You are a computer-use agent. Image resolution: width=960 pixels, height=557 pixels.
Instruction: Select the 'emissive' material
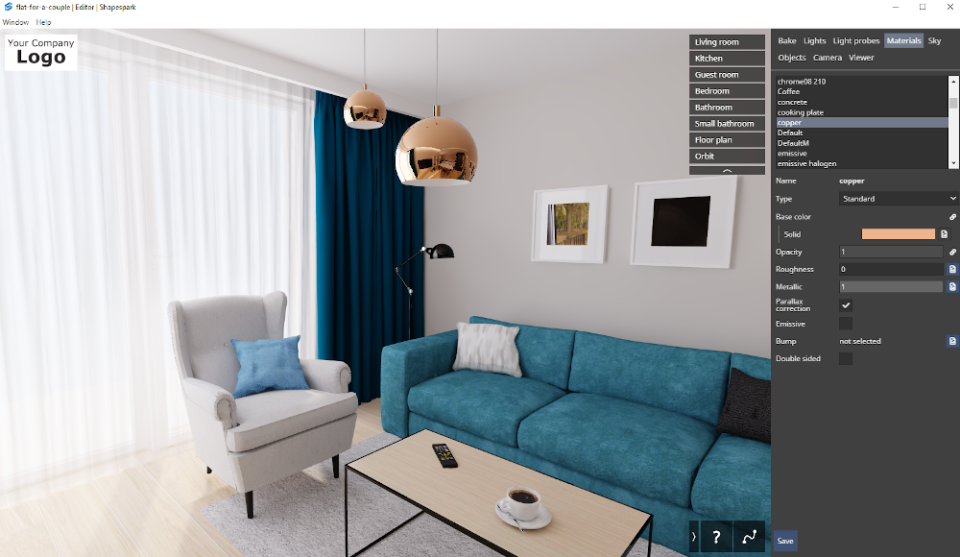(861, 153)
